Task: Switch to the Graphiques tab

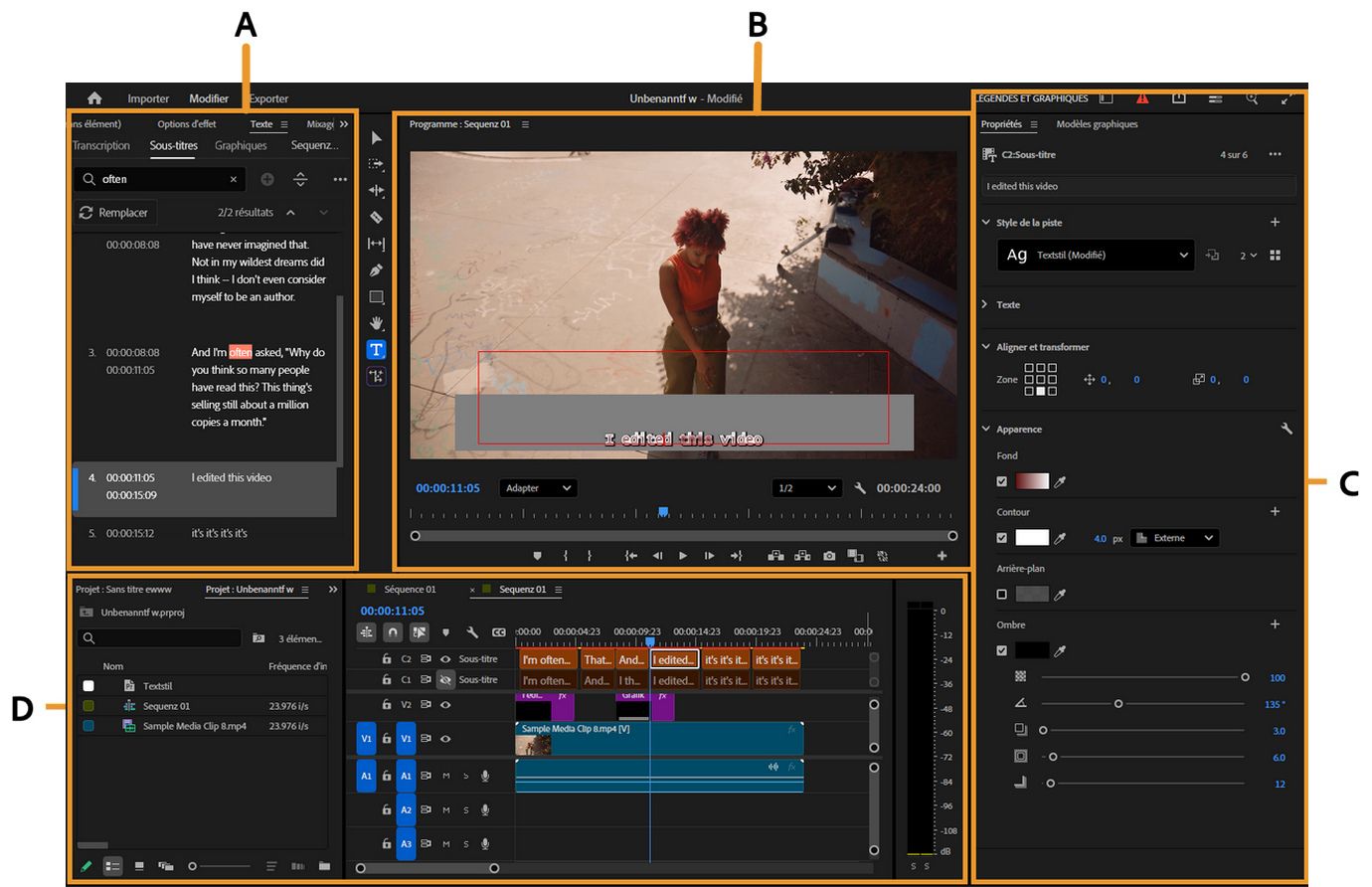Action: 240,145
